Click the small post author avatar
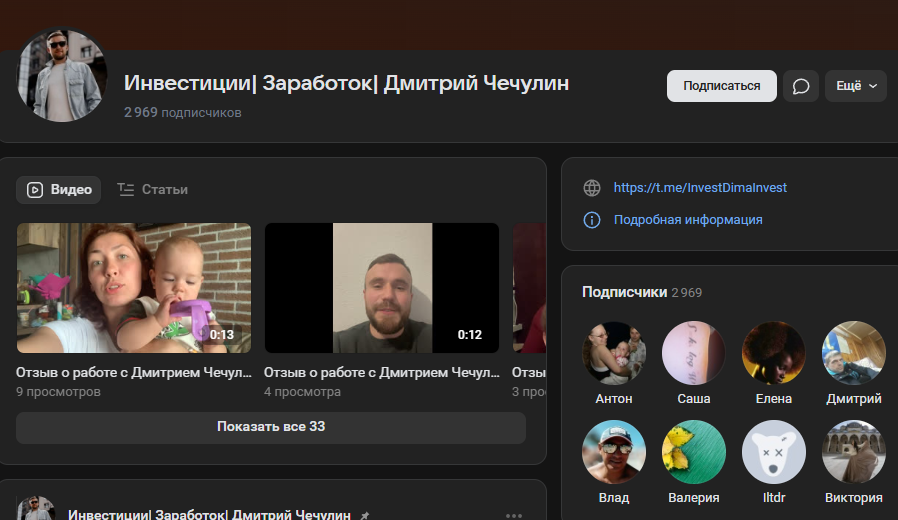 point(36,509)
